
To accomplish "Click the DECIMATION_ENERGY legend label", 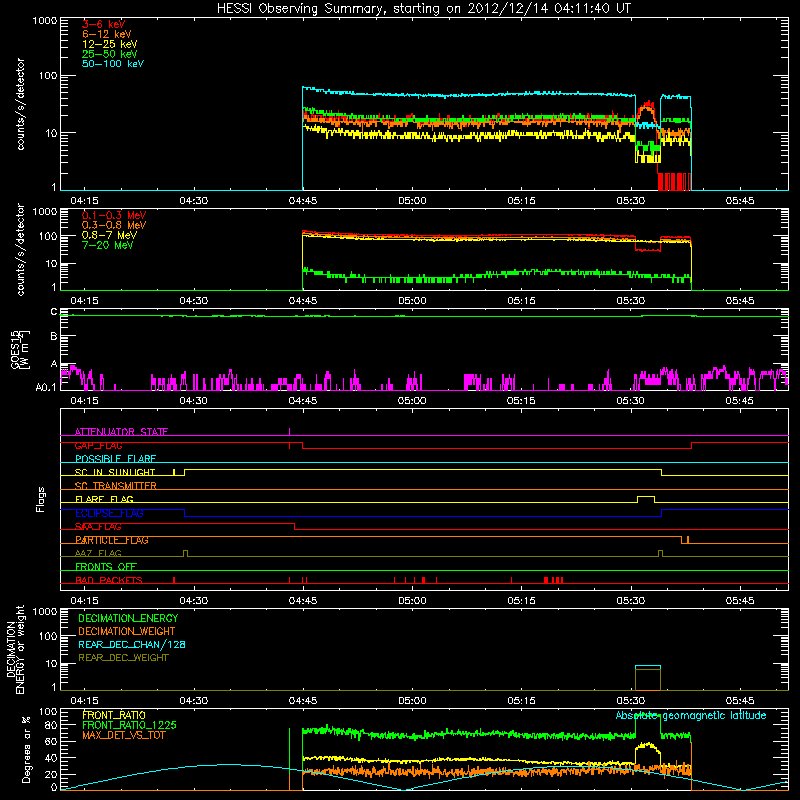I will [128, 618].
